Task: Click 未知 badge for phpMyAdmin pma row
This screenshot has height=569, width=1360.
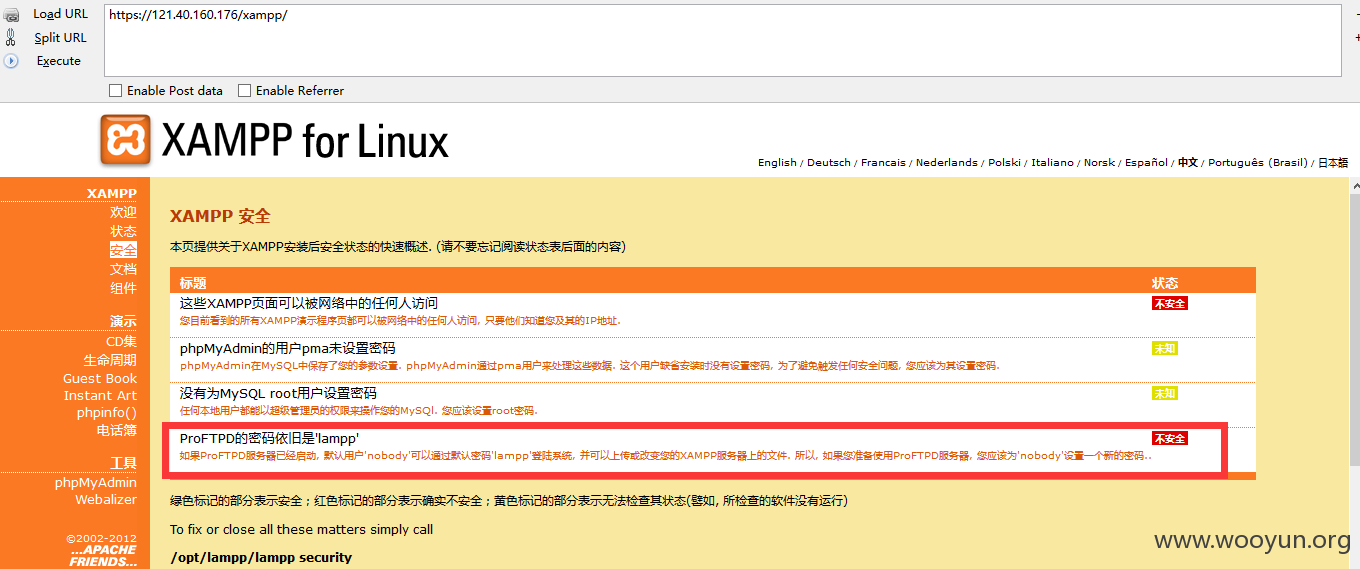Action: coord(1164,349)
